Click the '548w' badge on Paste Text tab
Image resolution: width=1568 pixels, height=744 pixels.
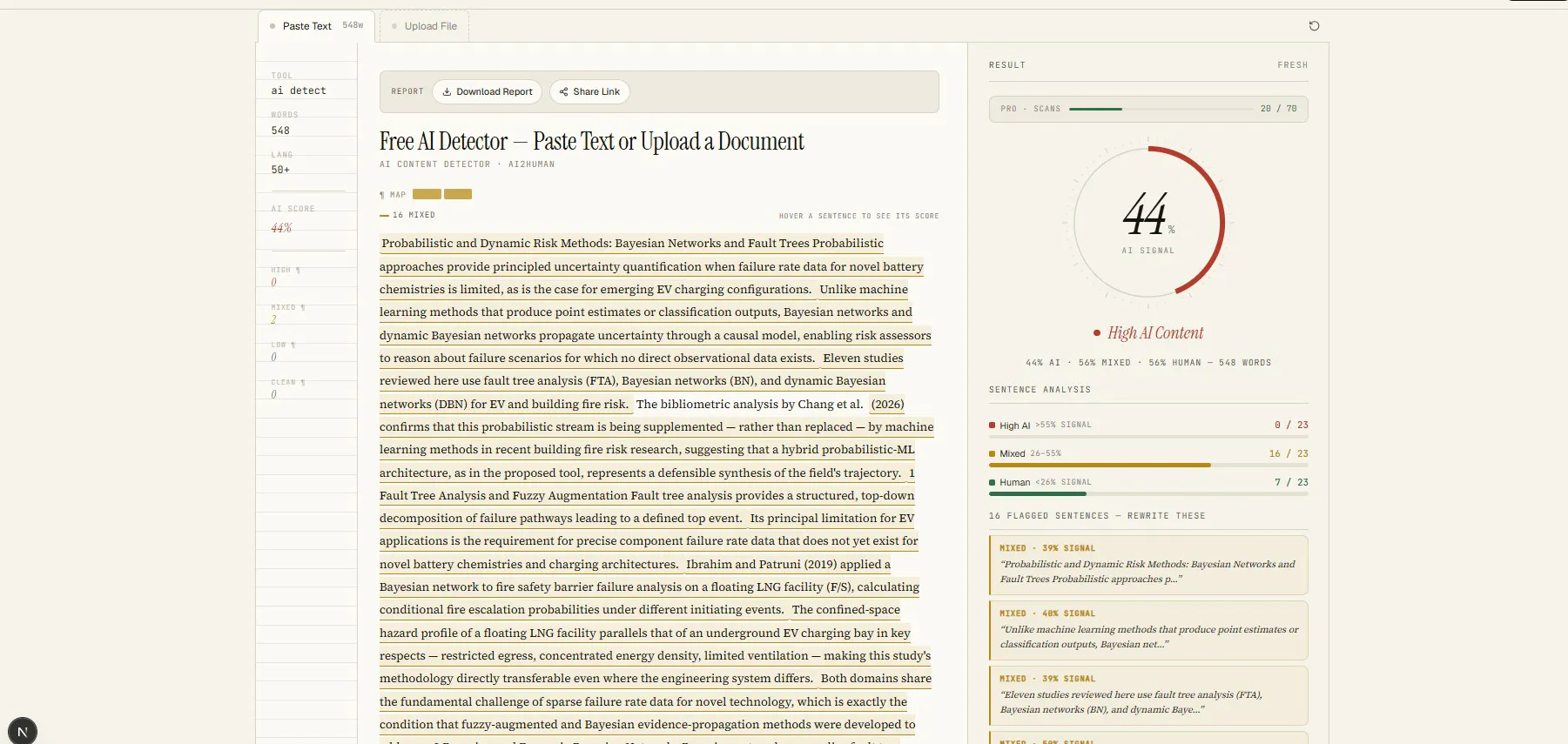pyautogui.click(x=353, y=25)
